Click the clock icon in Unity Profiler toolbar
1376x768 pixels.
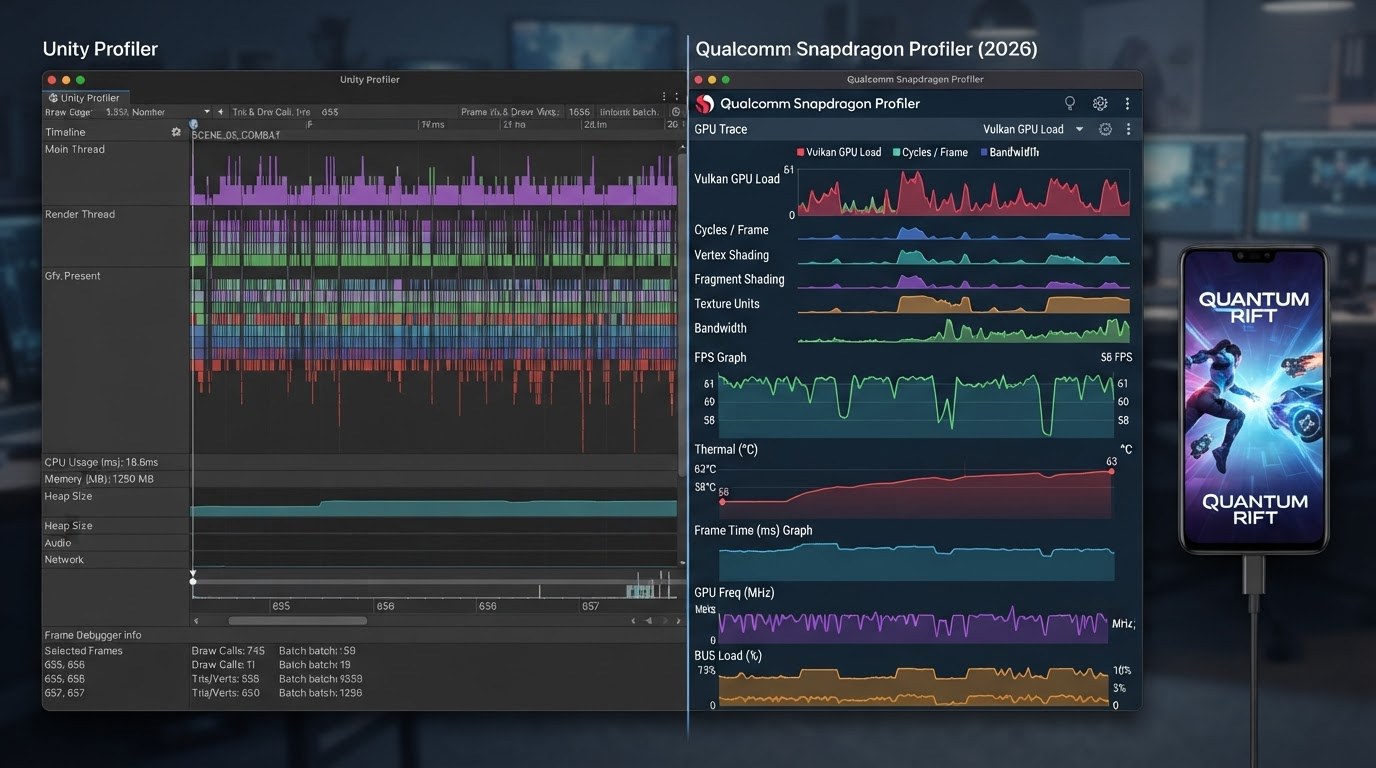pyautogui.click(x=676, y=112)
